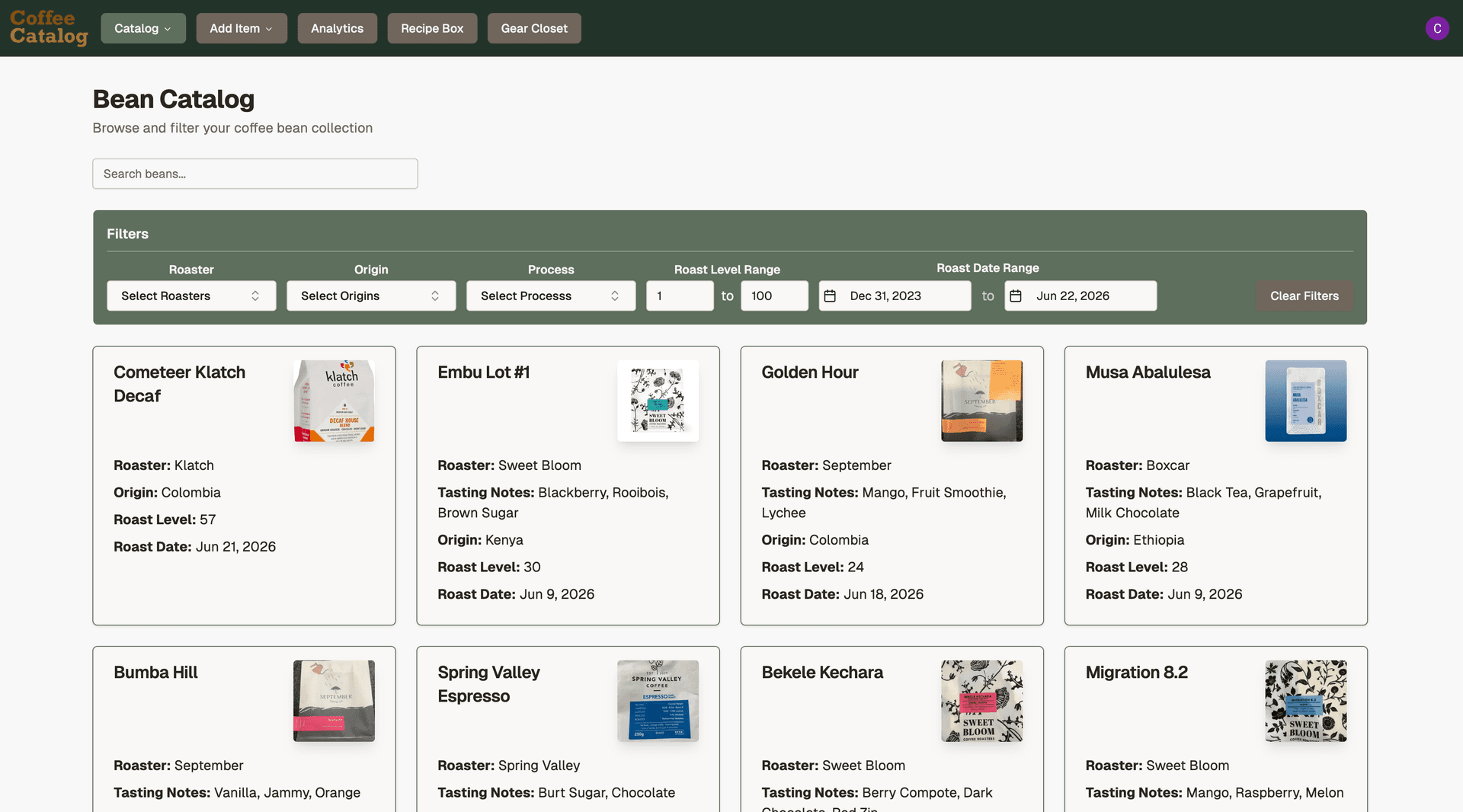Image resolution: width=1463 pixels, height=812 pixels.
Task: Click the start date calendar icon
Action: click(x=830, y=296)
